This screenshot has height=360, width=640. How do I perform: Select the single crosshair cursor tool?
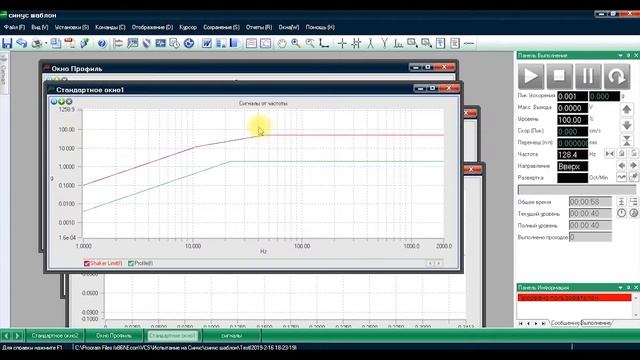click(342, 43)
